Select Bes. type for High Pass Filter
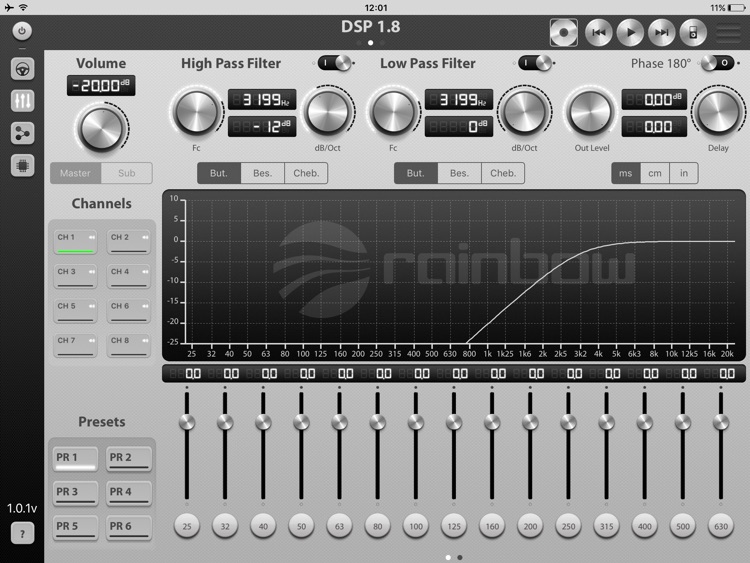Image resolution: width=750 pixels, height=563 pixels. tap(263, 173)
